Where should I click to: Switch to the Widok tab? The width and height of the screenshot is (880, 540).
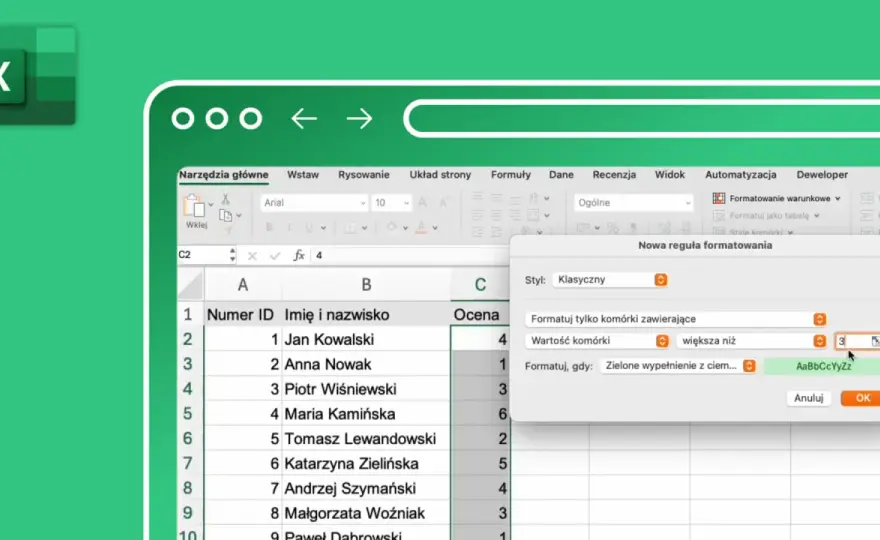(670, 175)
